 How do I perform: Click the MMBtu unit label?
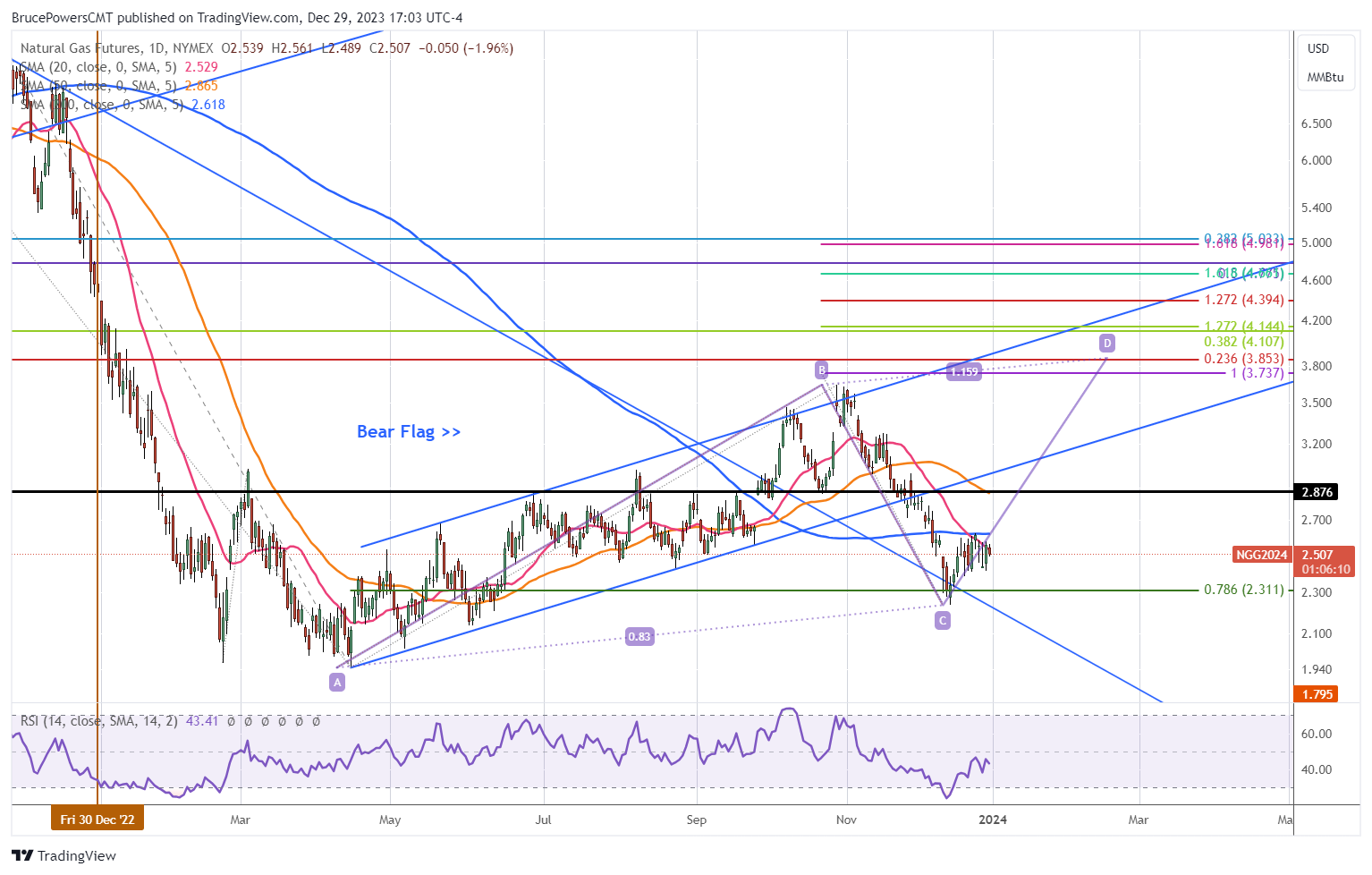point(1325,77)
